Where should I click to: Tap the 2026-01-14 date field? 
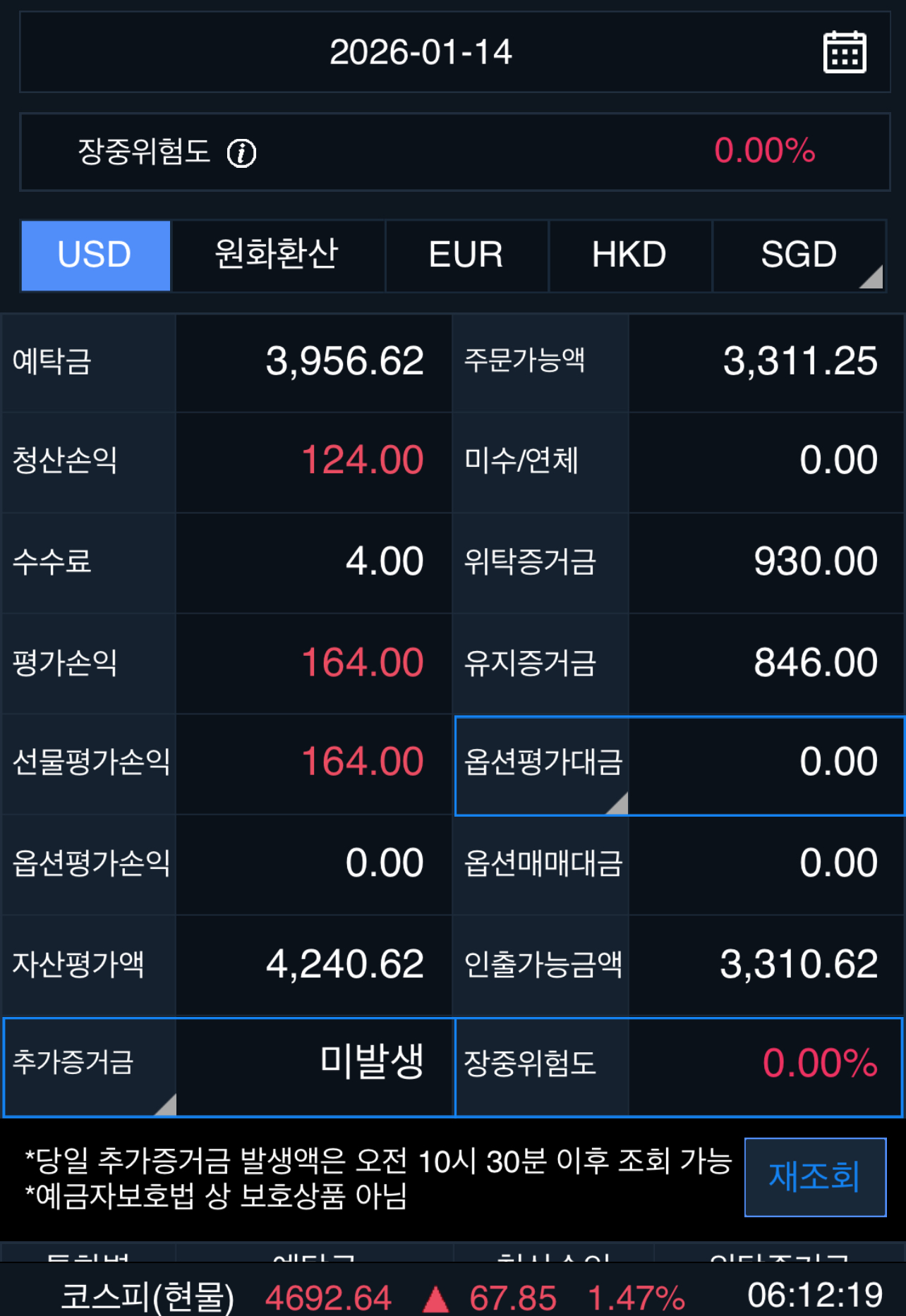(421, 52)
